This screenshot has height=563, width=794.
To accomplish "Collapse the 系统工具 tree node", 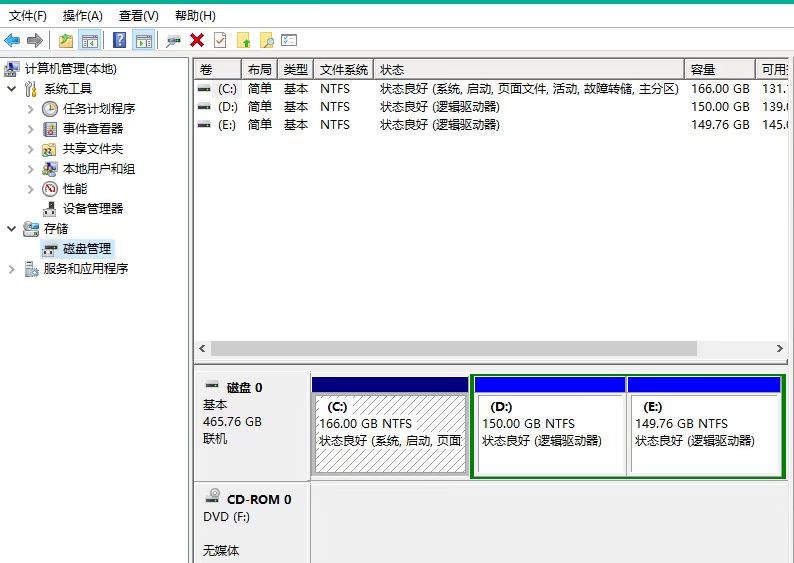I will pos(12,89).
